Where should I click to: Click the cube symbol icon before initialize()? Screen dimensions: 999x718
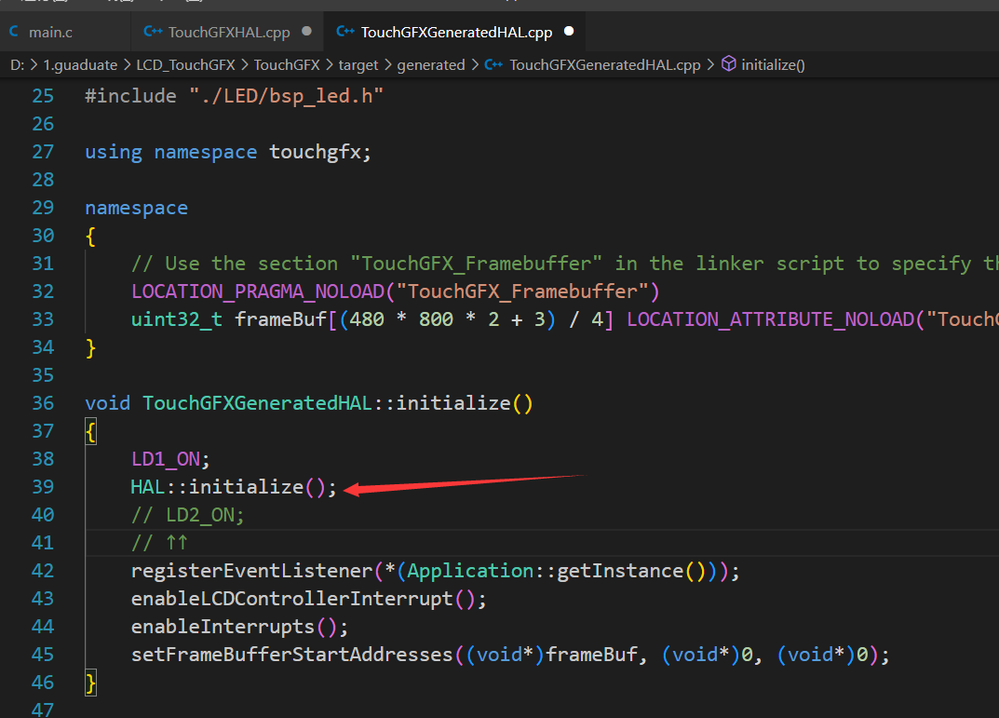point(729,64)
